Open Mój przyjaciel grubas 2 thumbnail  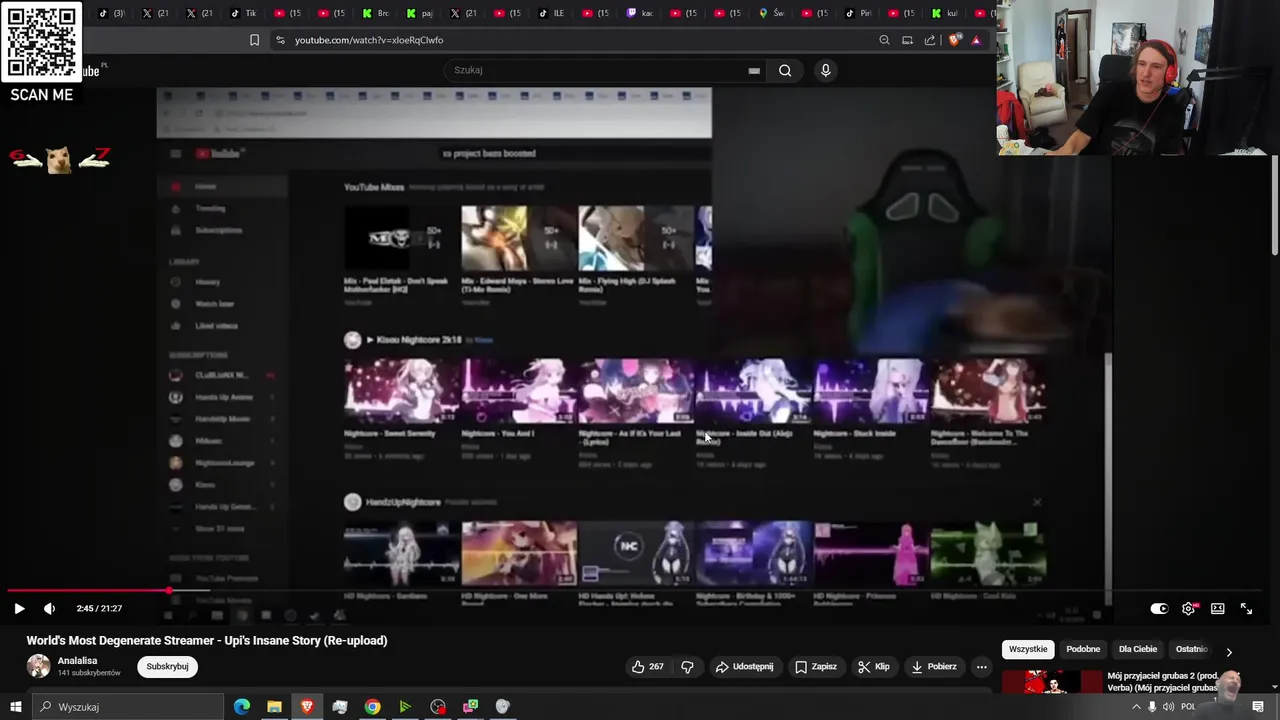1051,682
